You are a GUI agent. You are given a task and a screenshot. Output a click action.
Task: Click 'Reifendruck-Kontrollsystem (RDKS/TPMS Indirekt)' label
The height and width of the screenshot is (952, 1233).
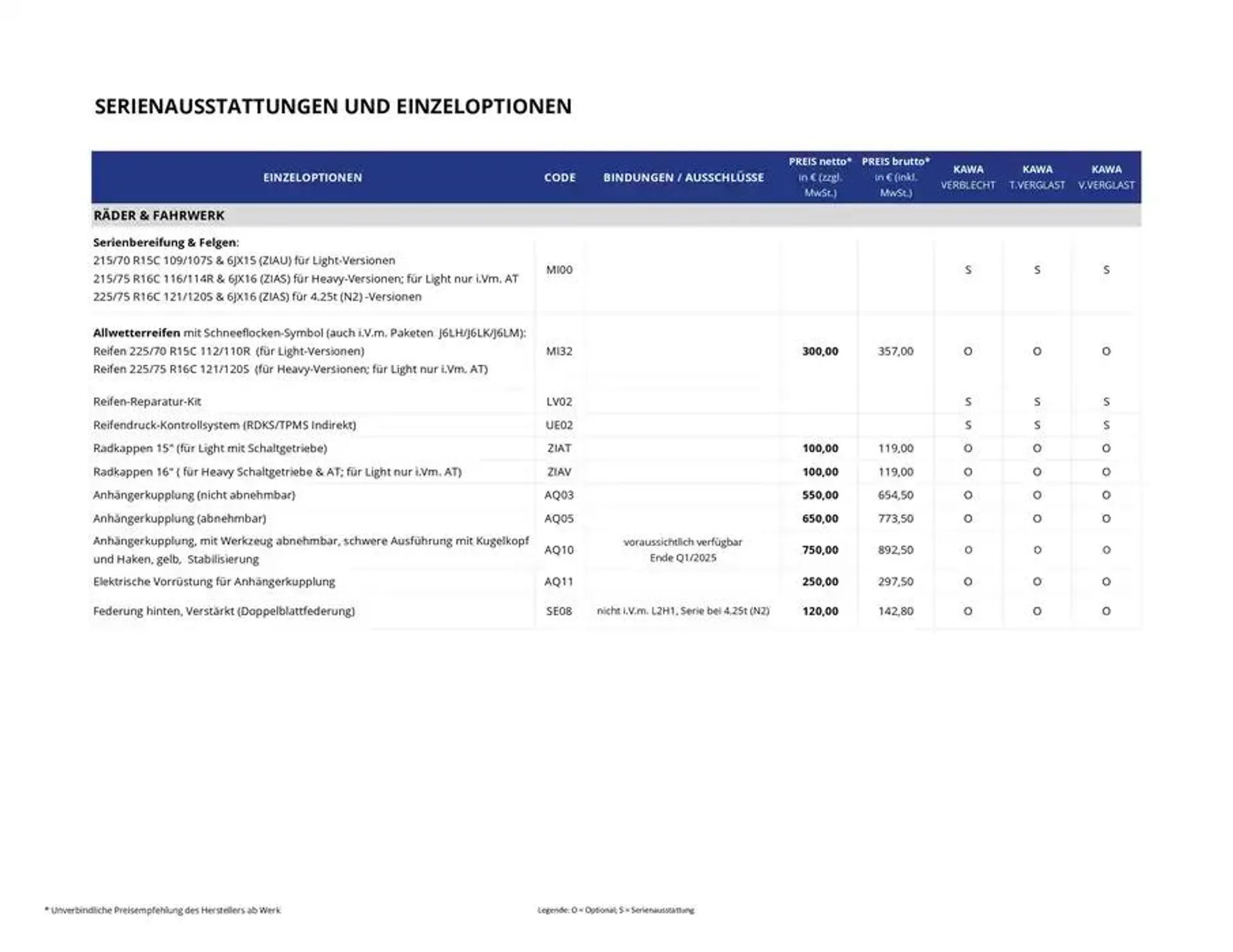point(224,425)
